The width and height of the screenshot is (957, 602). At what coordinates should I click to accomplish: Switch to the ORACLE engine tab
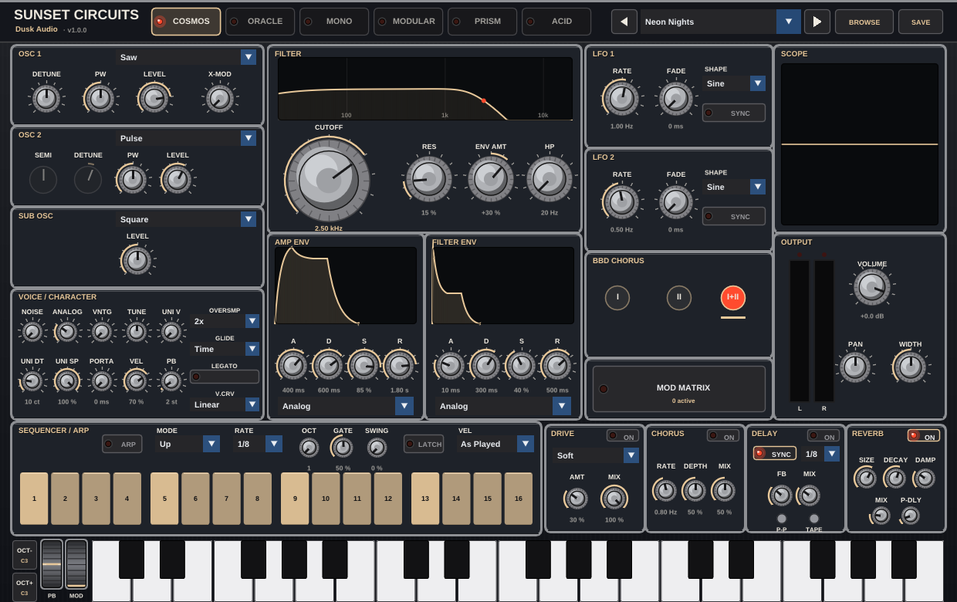[260, 21]
